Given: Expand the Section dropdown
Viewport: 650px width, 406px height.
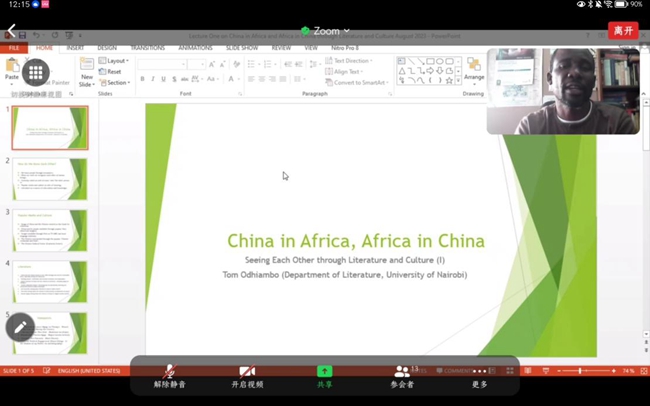Looking at the screenshot, I should (x=117, y=83).
